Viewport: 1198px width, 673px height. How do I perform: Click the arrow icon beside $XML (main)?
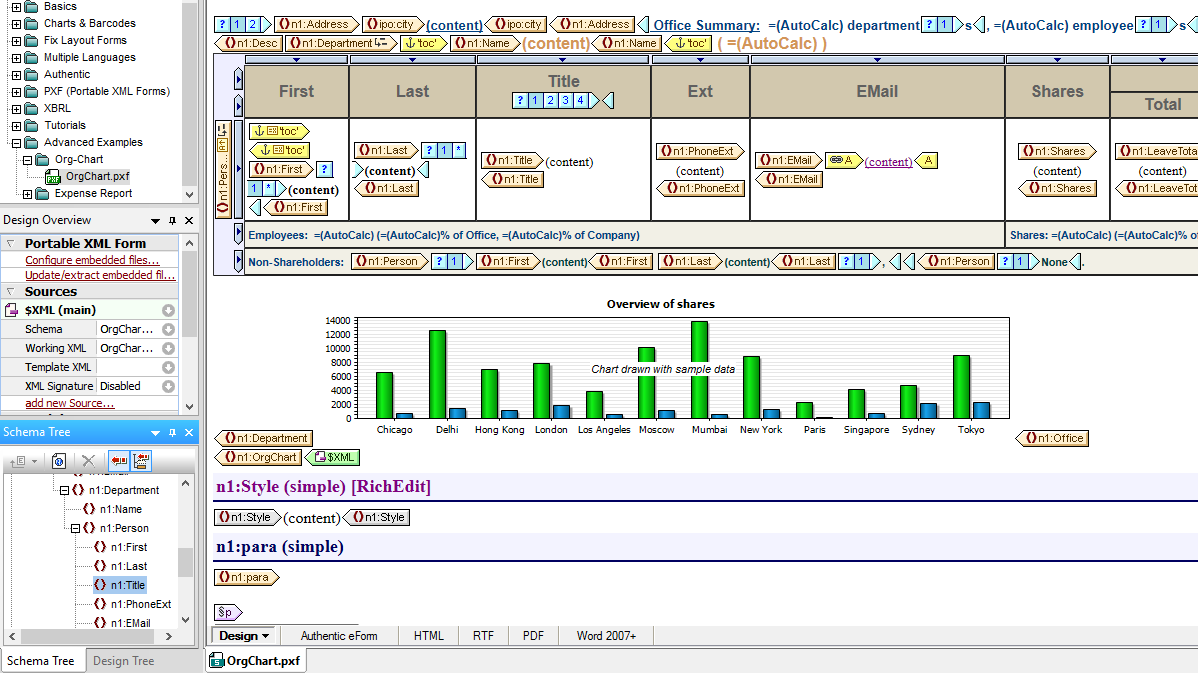click(168, 310)
